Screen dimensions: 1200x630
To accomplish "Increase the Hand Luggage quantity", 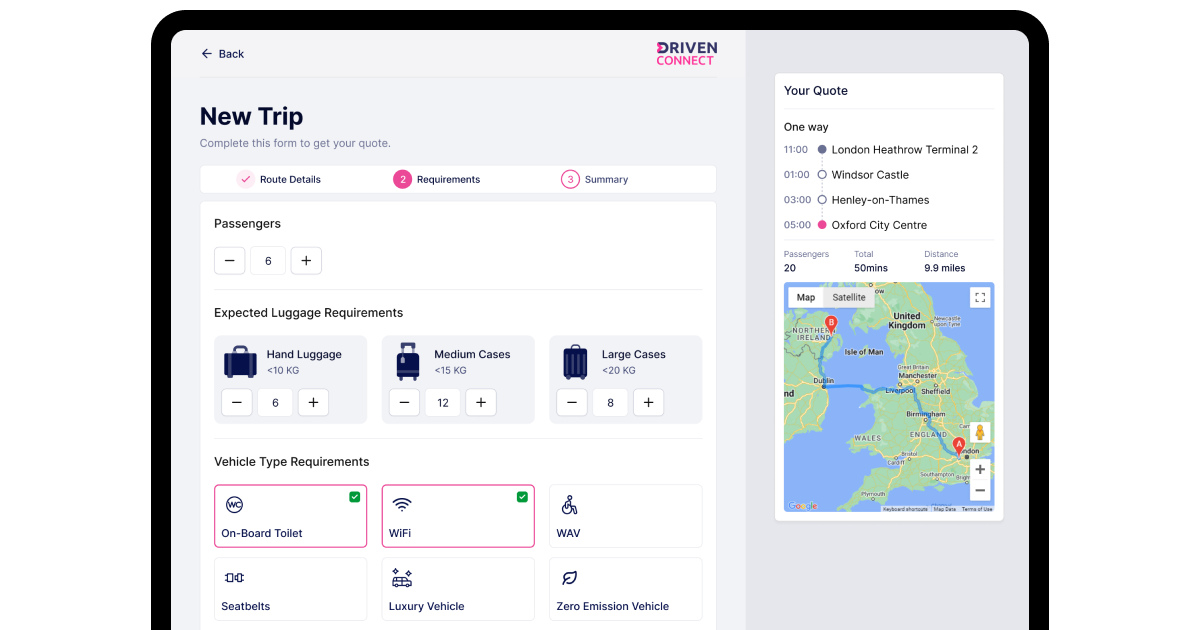I will click(x=313, y=403).
